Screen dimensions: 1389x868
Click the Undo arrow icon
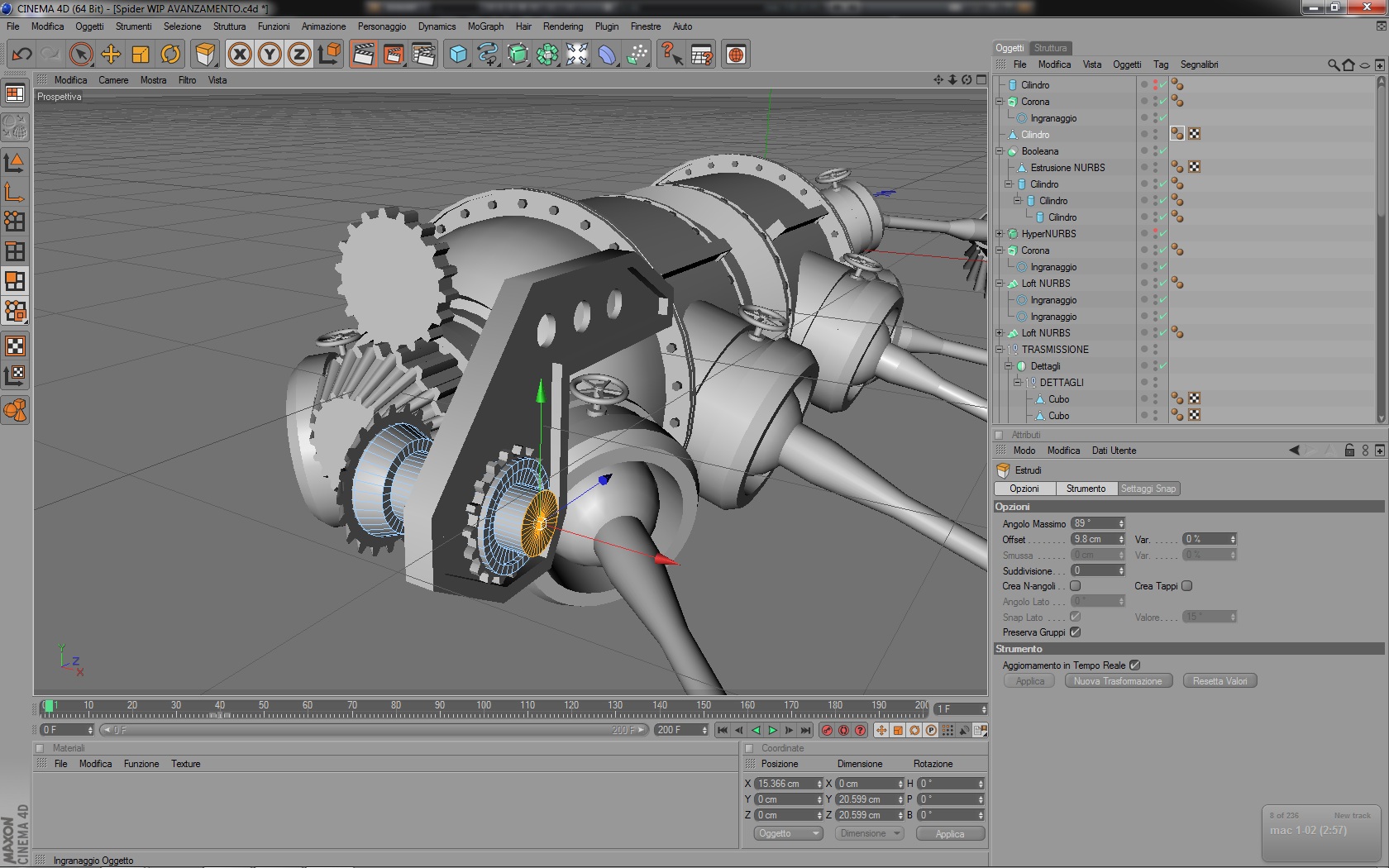[21, 55]
